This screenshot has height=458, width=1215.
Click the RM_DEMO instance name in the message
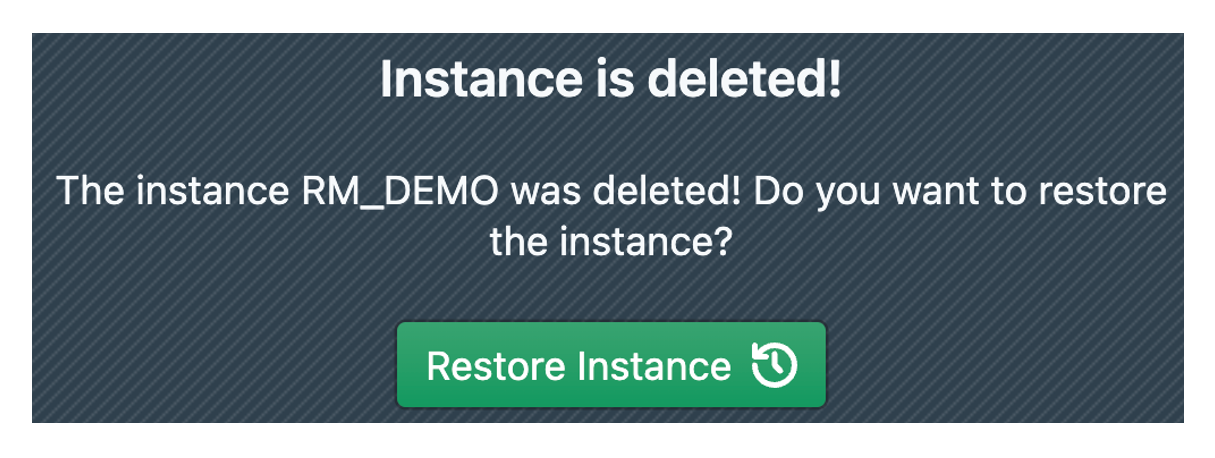[399, 190]
